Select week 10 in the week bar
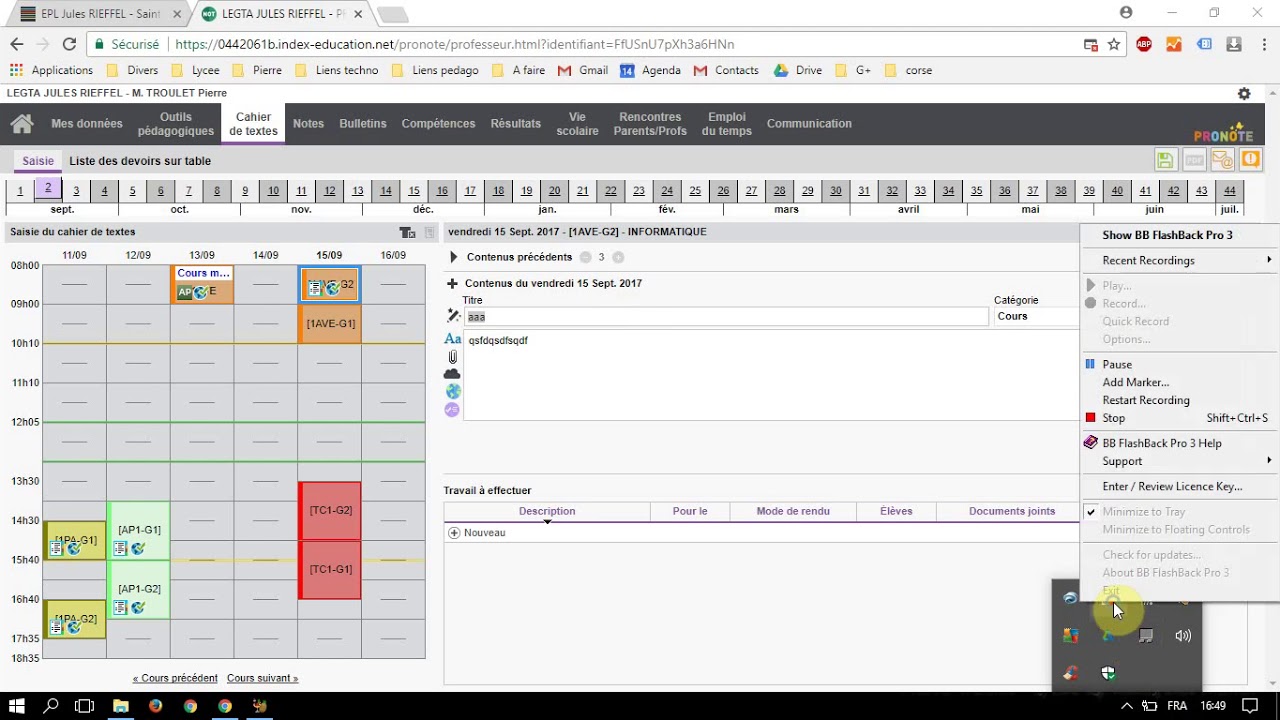The image size is (1280, 720). pos(273,191)
